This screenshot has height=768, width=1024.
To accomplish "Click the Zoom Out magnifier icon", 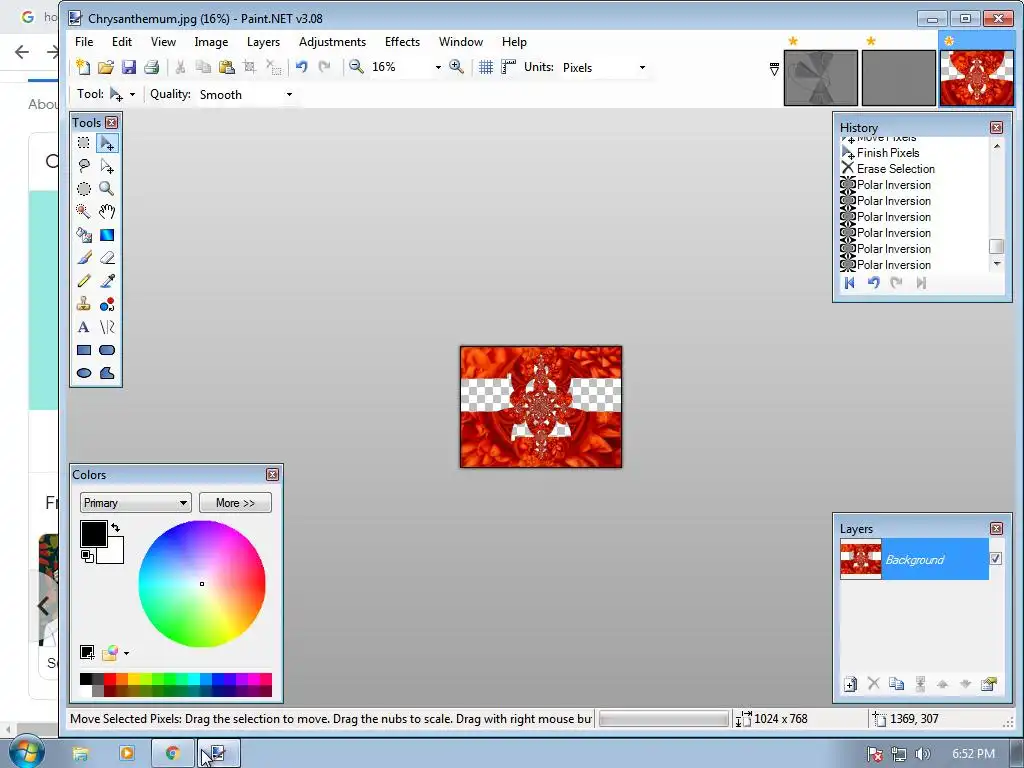I will (x=357, y=67).
